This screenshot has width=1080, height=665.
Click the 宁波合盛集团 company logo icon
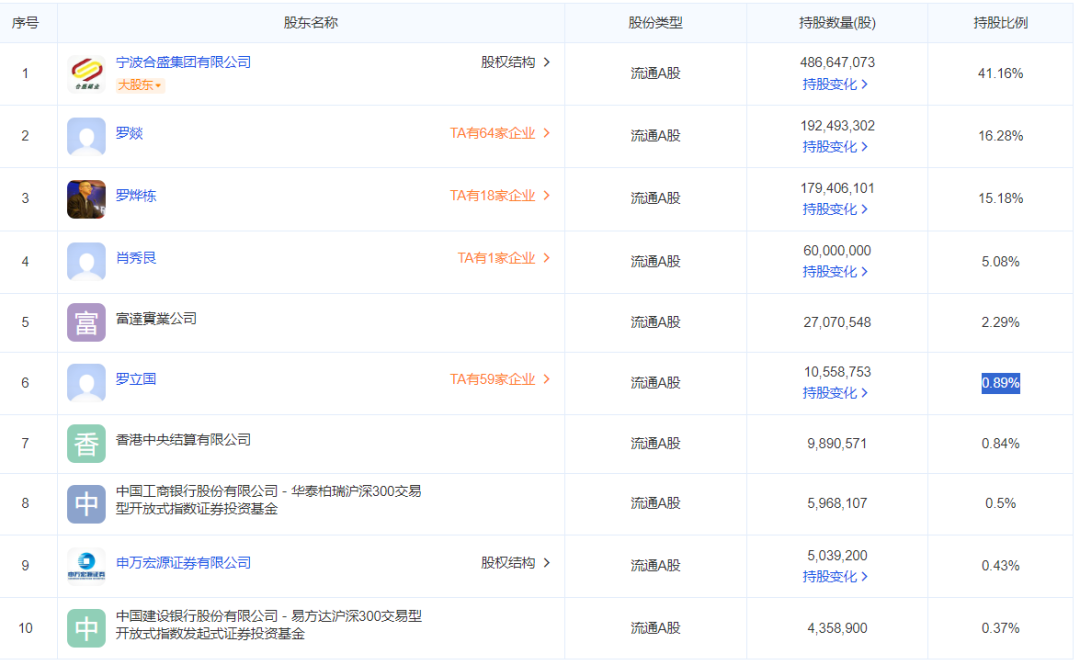pyautogui.click(x=86, y=74)
